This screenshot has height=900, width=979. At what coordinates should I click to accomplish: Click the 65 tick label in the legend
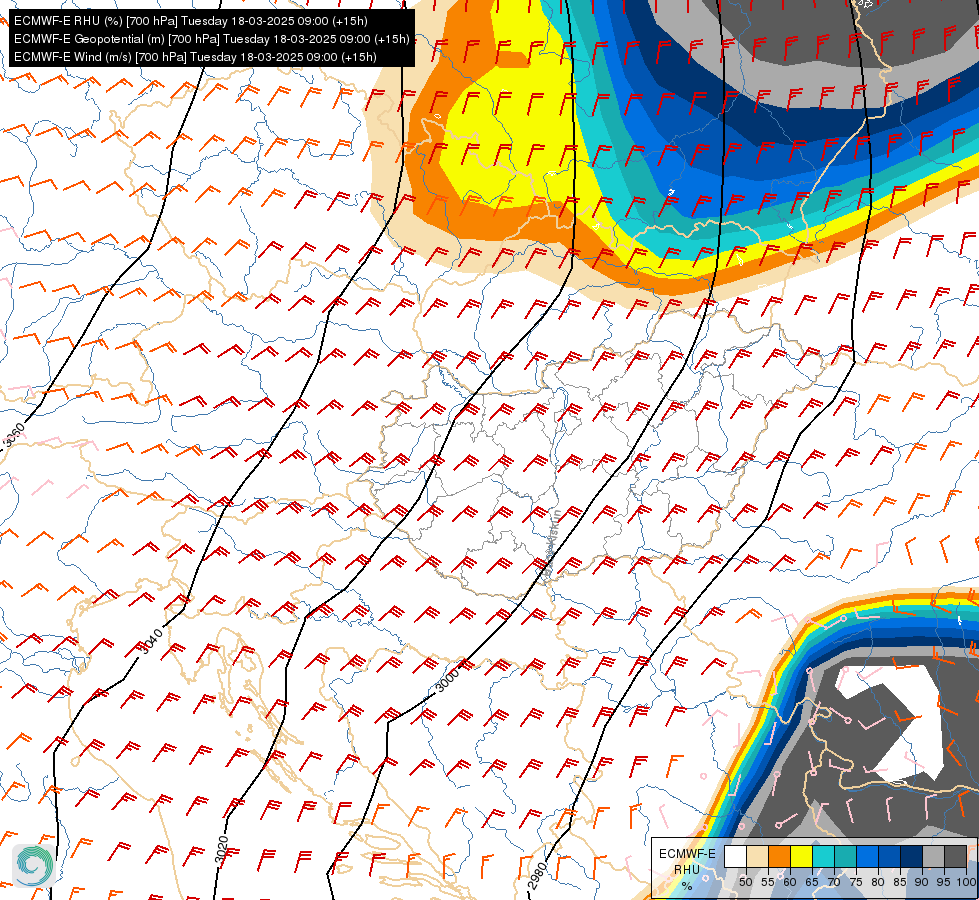[812, 882]
